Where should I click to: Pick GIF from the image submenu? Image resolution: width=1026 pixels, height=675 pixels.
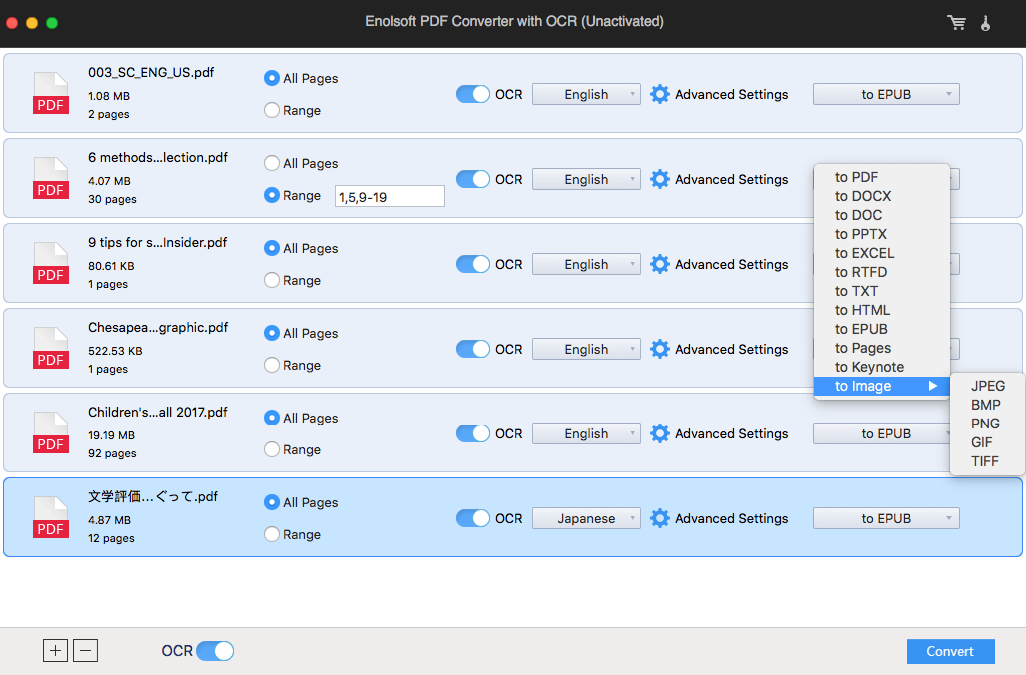(987, 442)
